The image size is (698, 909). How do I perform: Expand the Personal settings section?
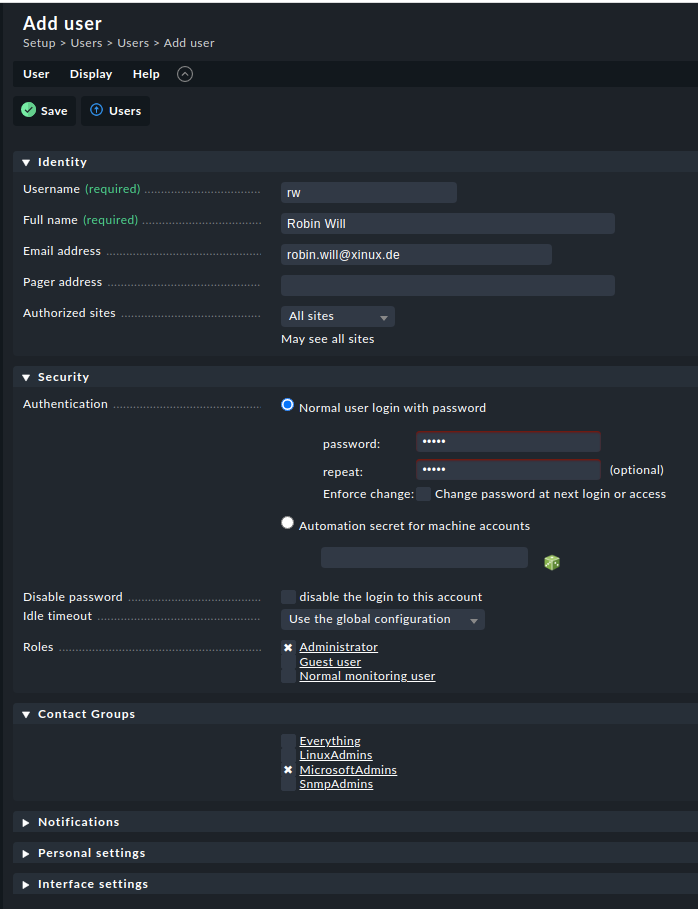coord(91,853)
